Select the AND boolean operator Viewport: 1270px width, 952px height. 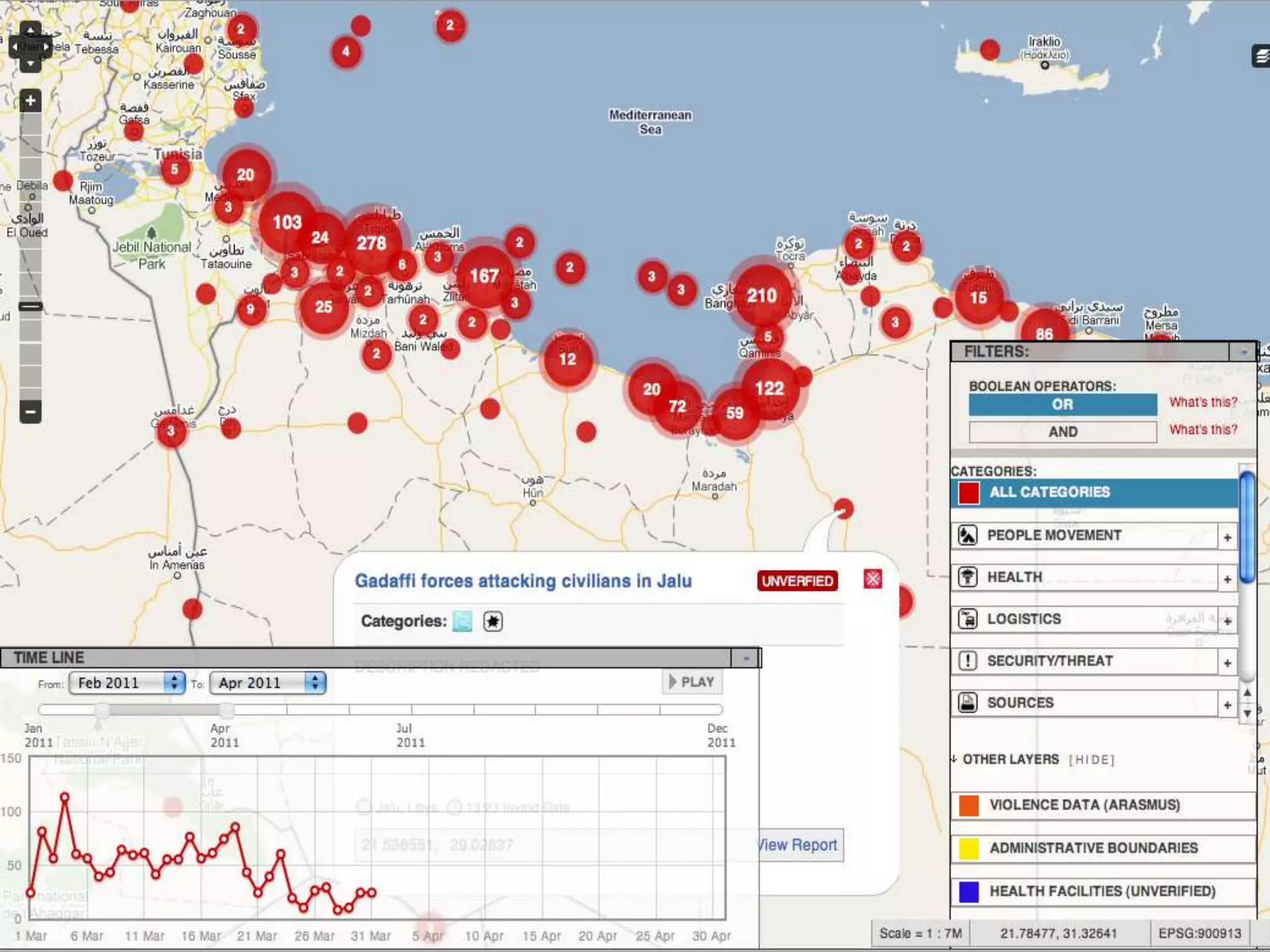point(1062,432)
